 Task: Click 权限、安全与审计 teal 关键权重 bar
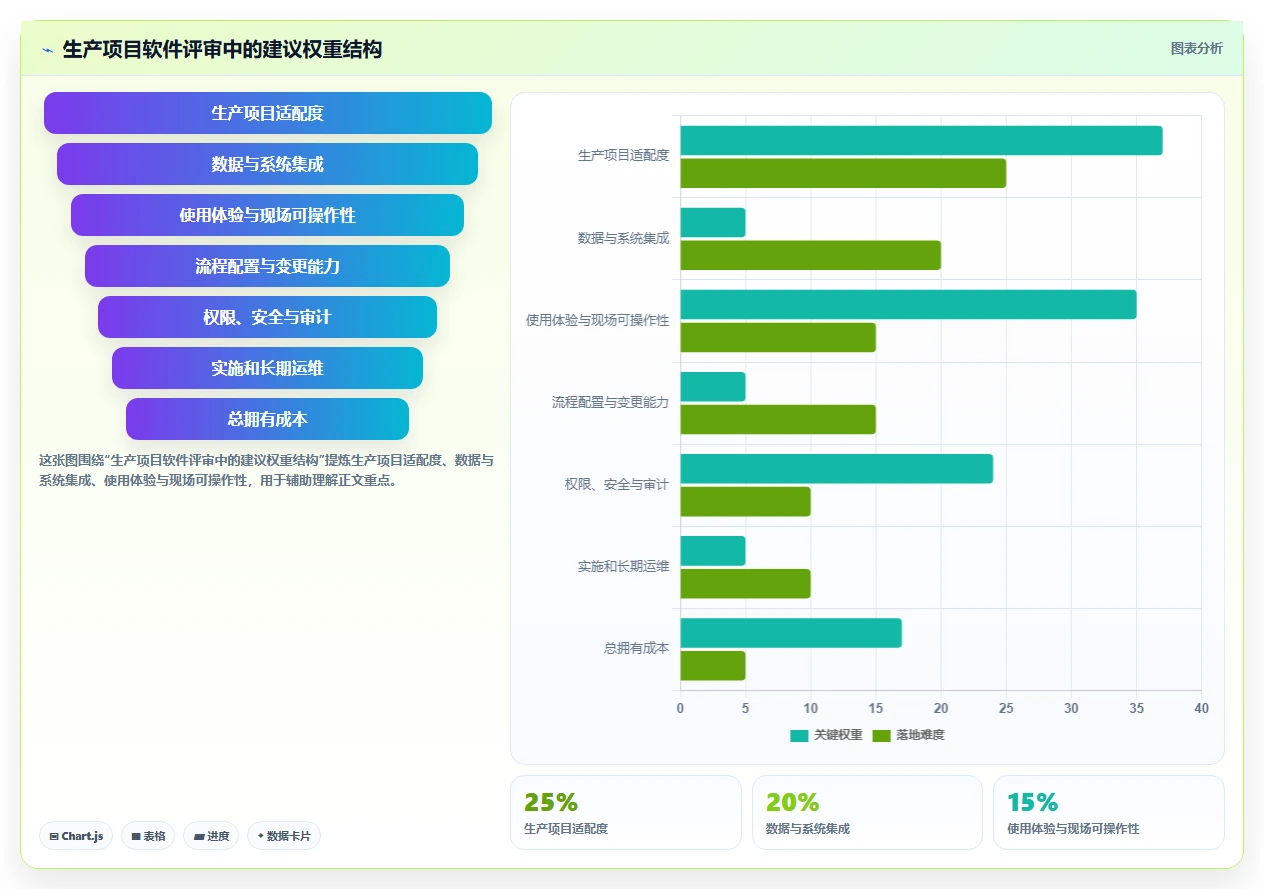click(837, 469)
